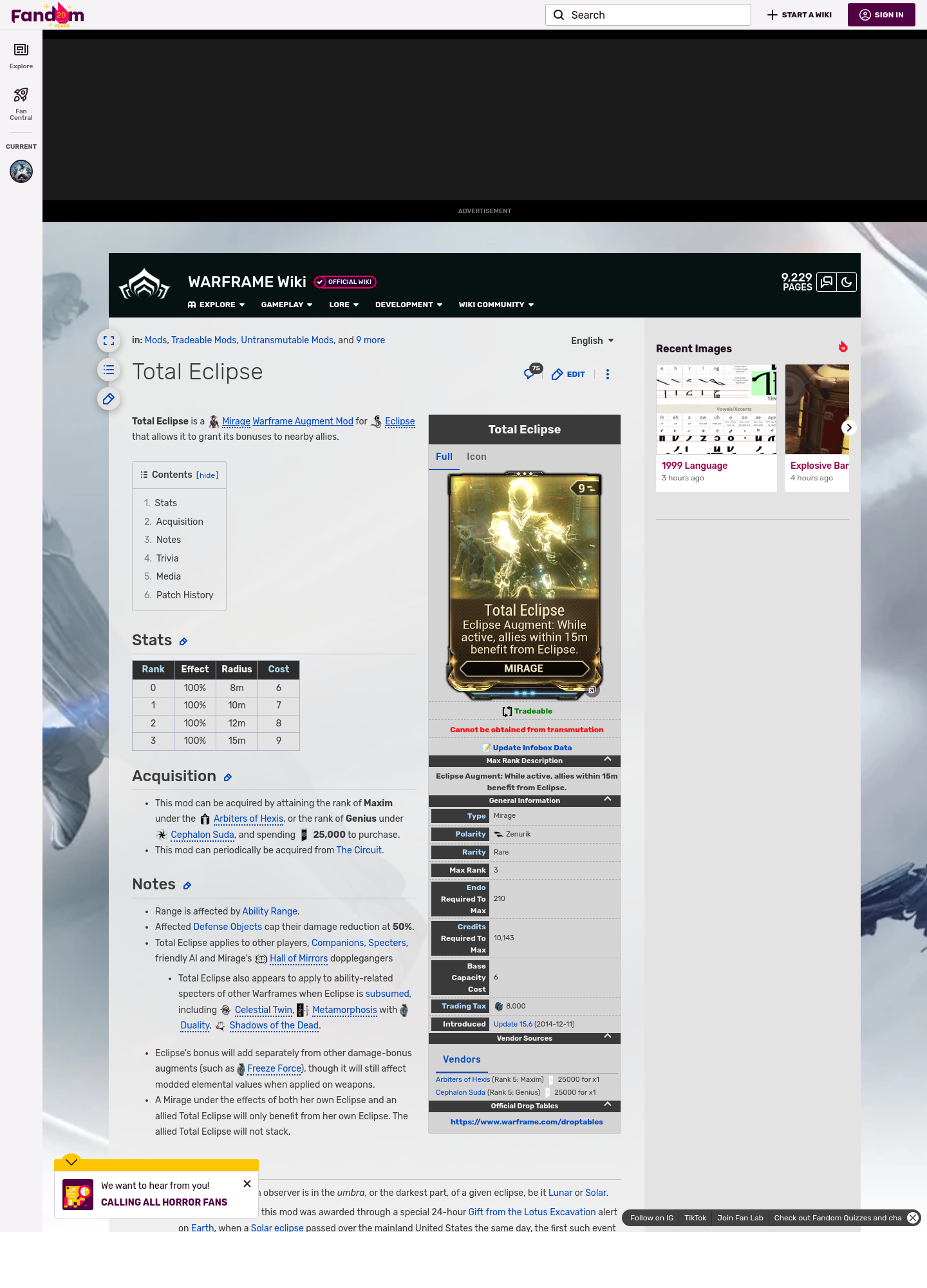Open the warframe.com droptables link
Screen dimensions: 927x1288
527,1122
